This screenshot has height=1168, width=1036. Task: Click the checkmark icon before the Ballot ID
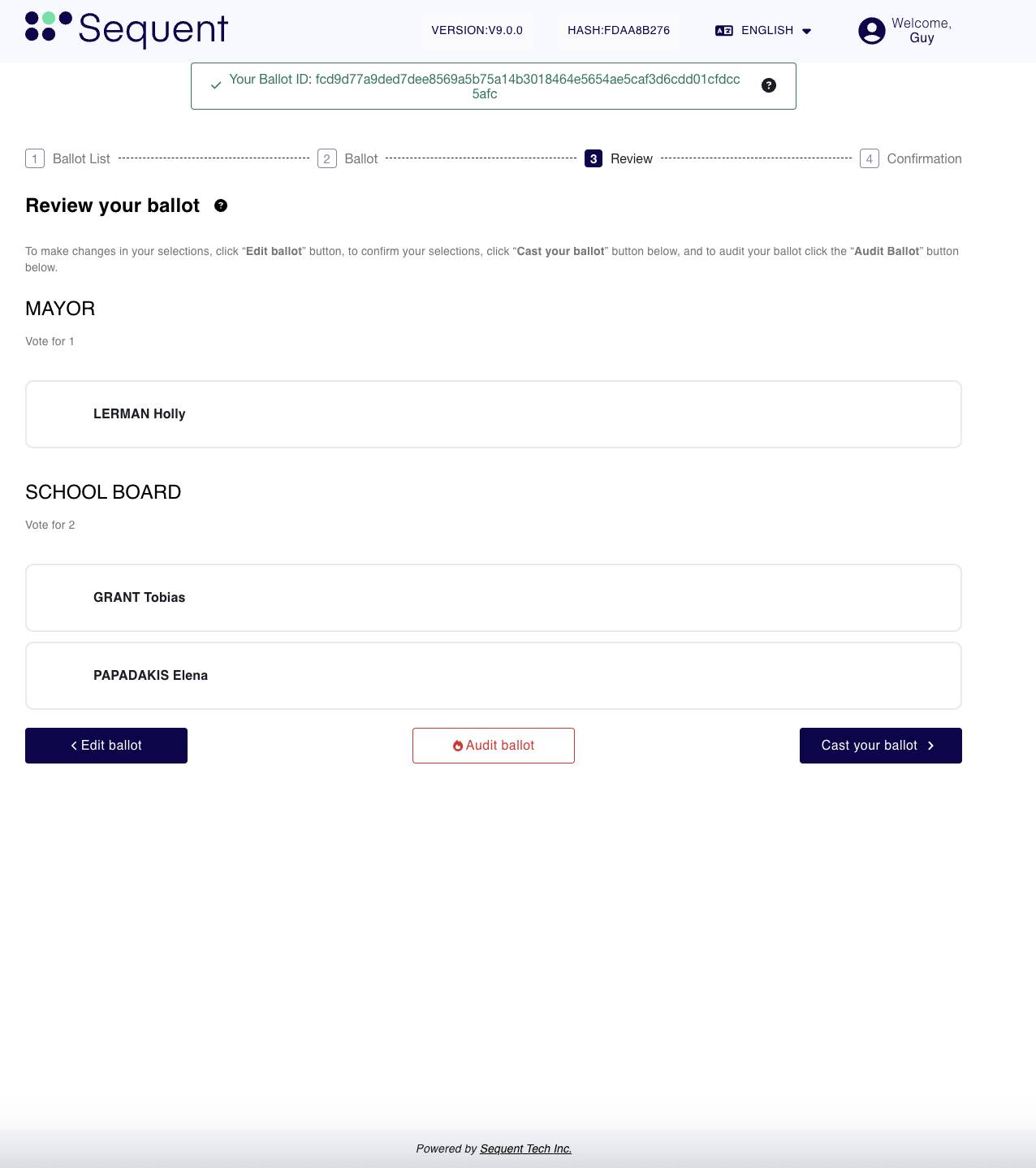[x=215, y=84]
